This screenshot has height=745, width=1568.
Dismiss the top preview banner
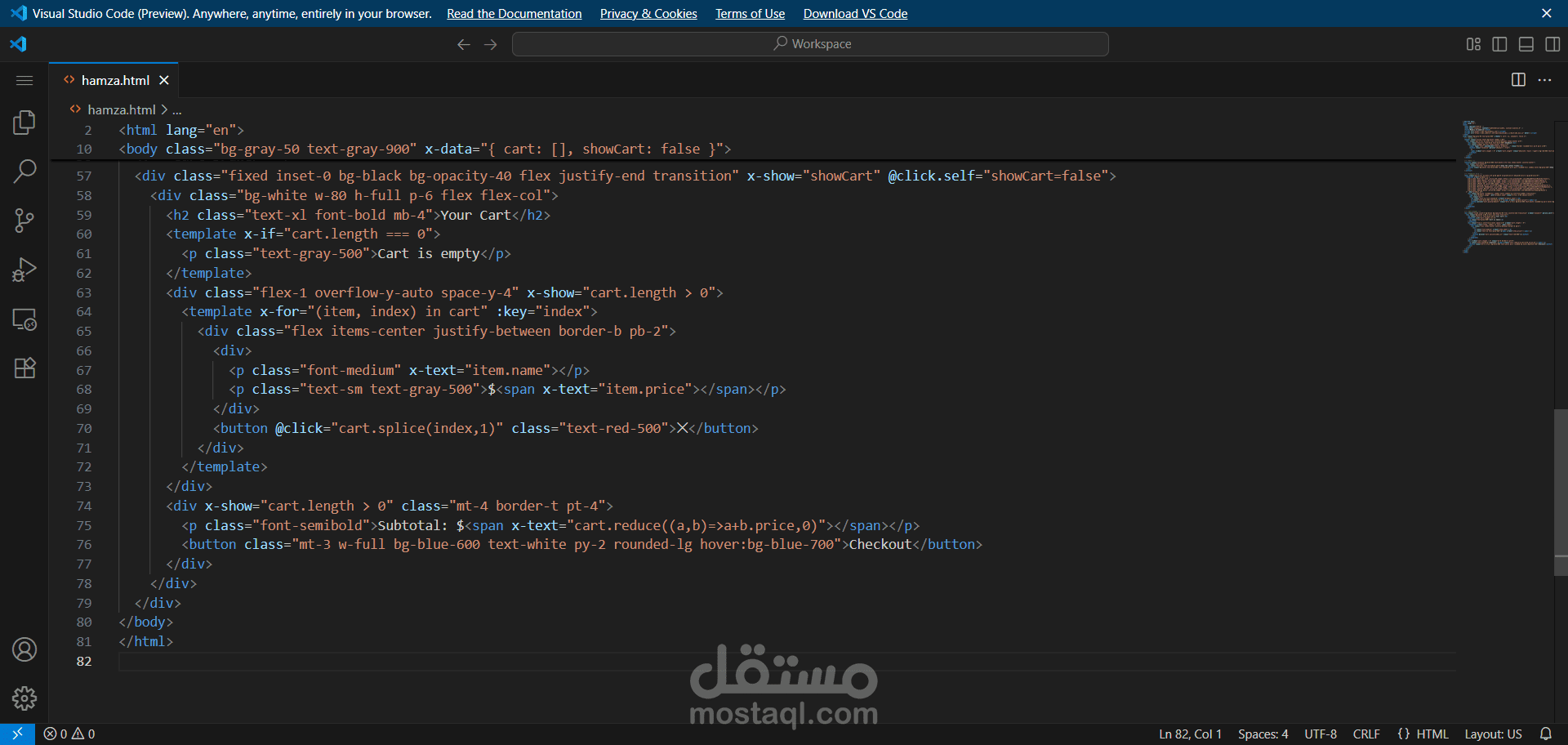click(x=1547, y=14)
